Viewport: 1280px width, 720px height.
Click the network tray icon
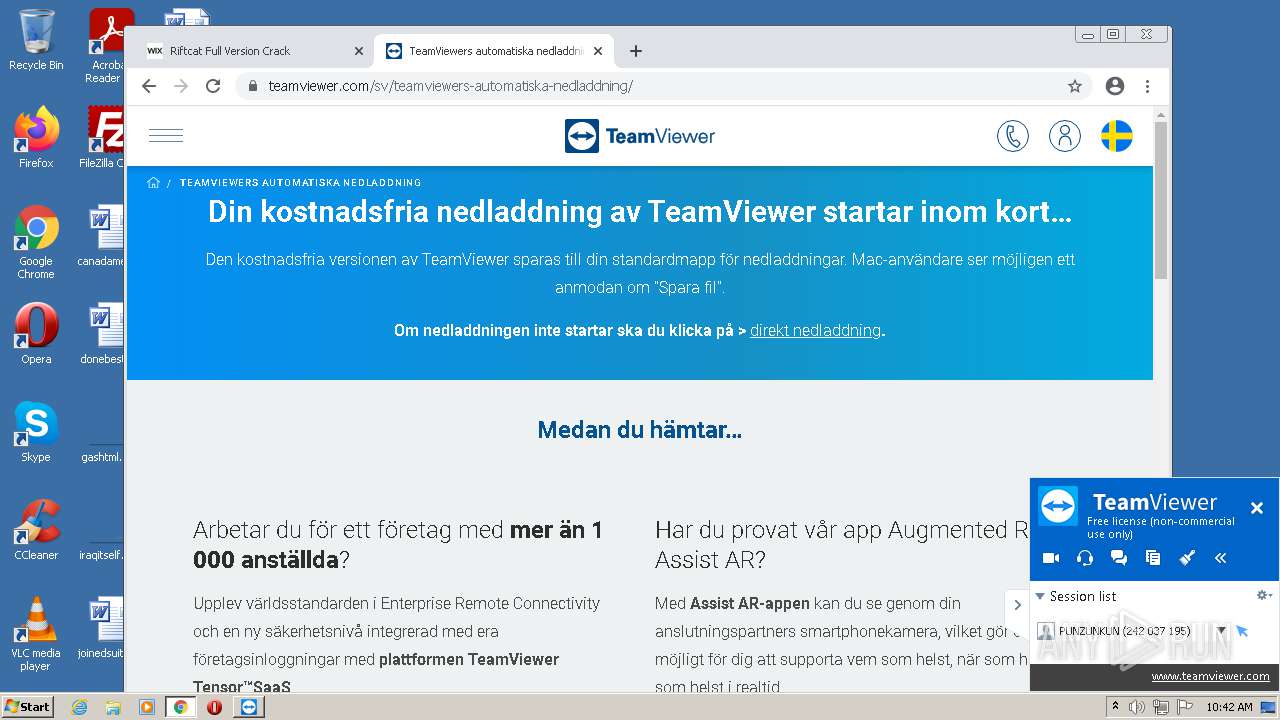(x=1161, y=707)
